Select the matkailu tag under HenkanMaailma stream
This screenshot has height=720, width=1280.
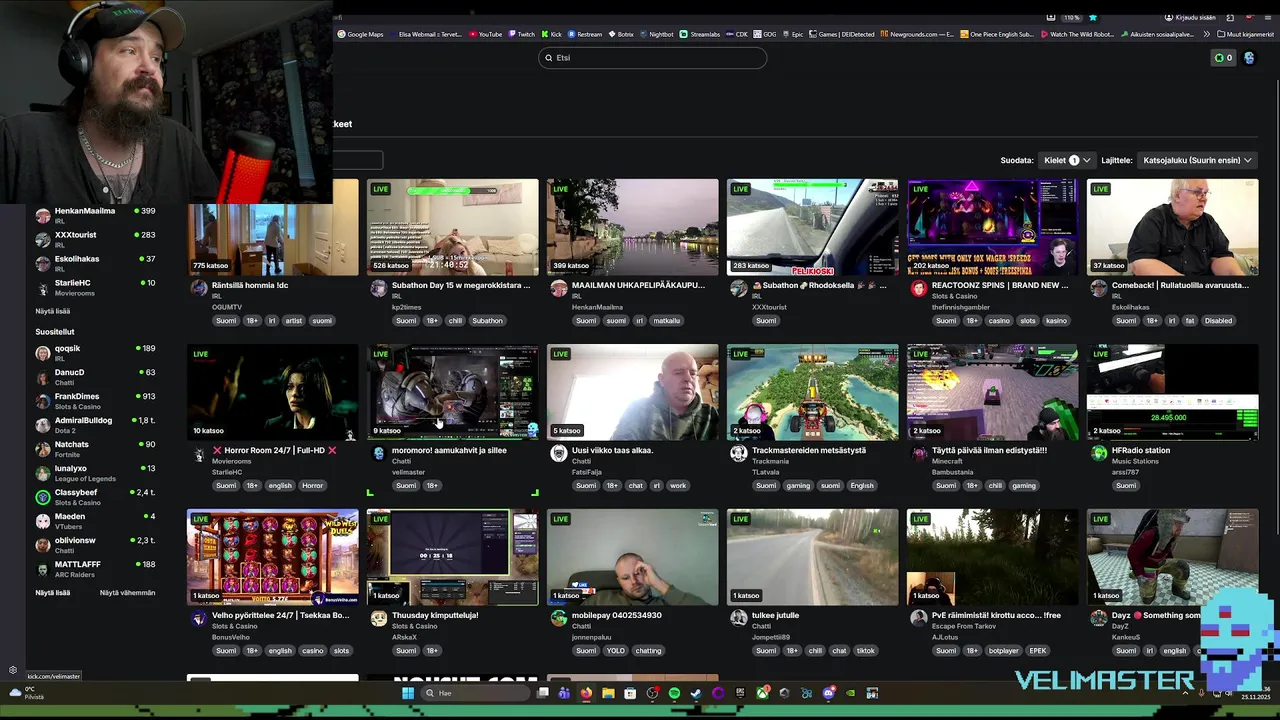(x=667, y=321)
